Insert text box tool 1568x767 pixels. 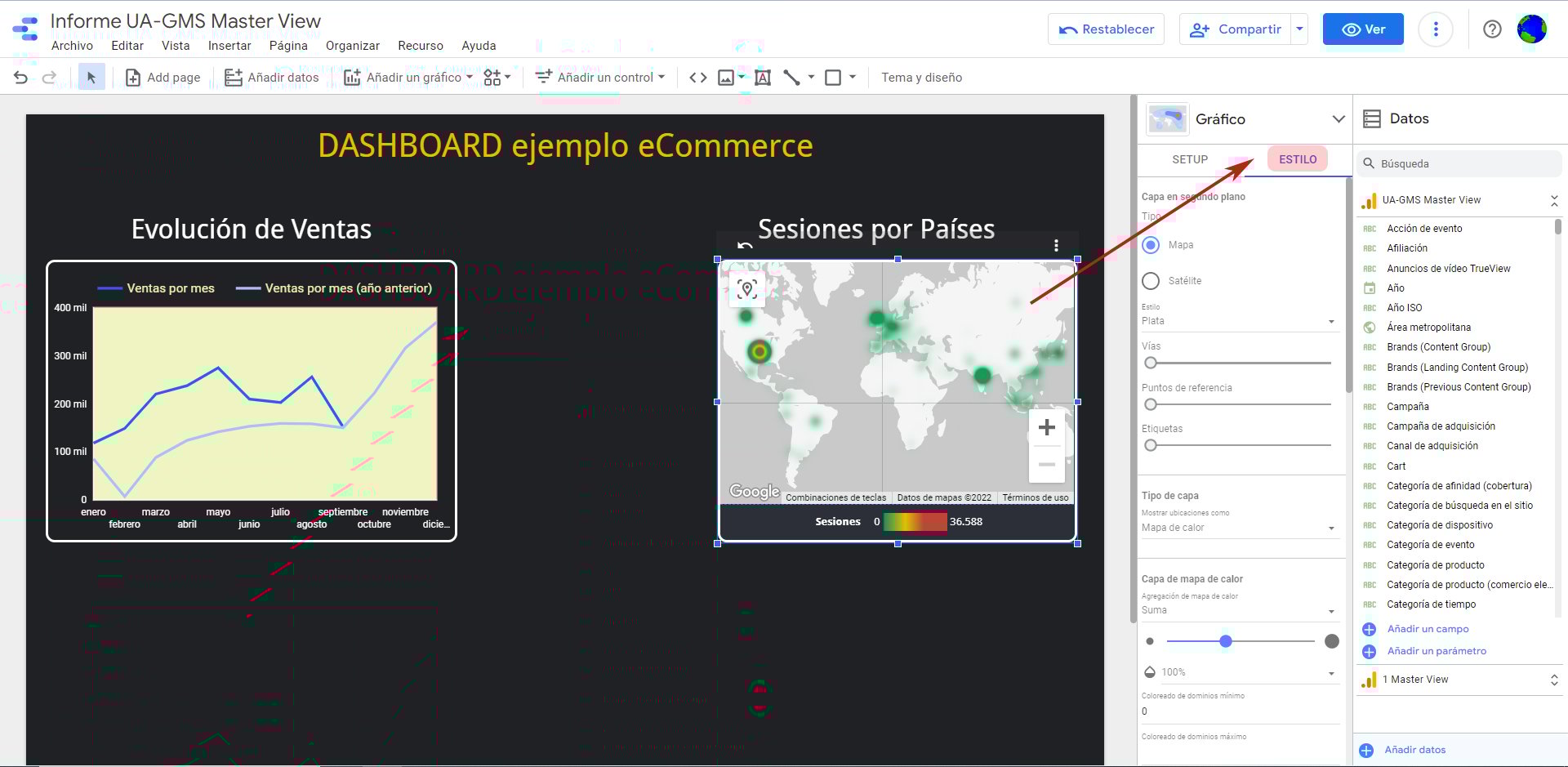763,78
